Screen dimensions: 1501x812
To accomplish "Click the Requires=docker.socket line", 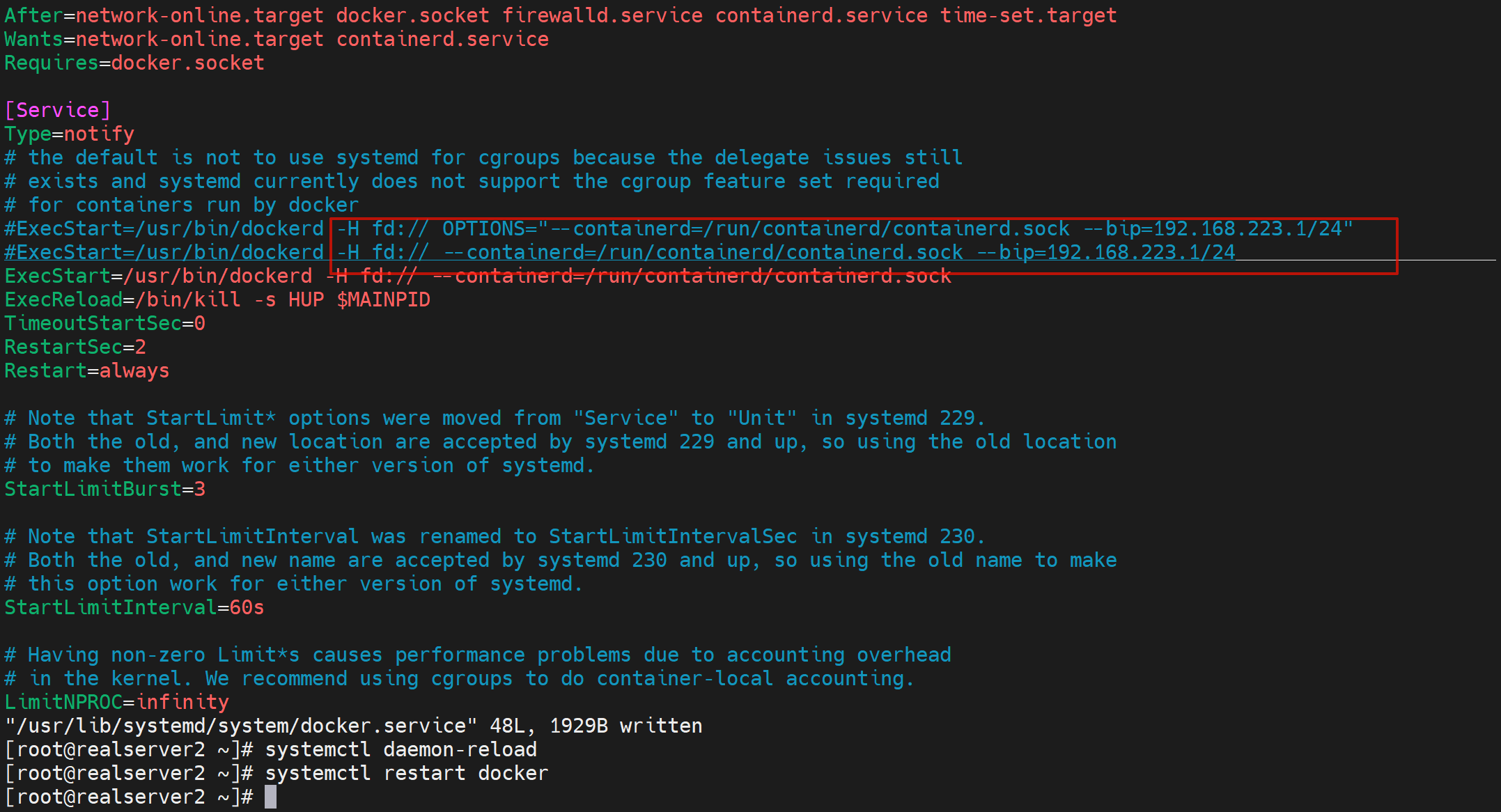I will pos(134,63).
